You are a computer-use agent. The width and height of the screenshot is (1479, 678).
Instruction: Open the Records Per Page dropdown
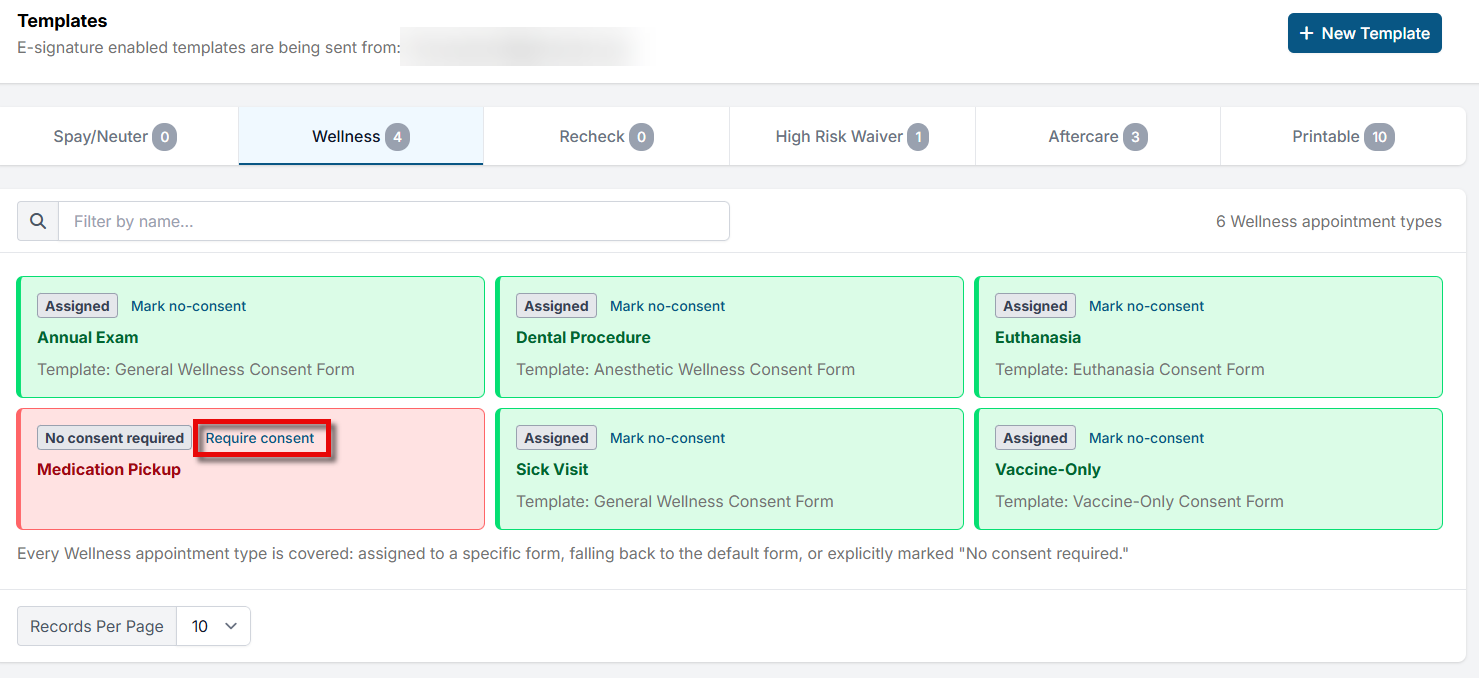pyautogui.click(x=213, y=626)
